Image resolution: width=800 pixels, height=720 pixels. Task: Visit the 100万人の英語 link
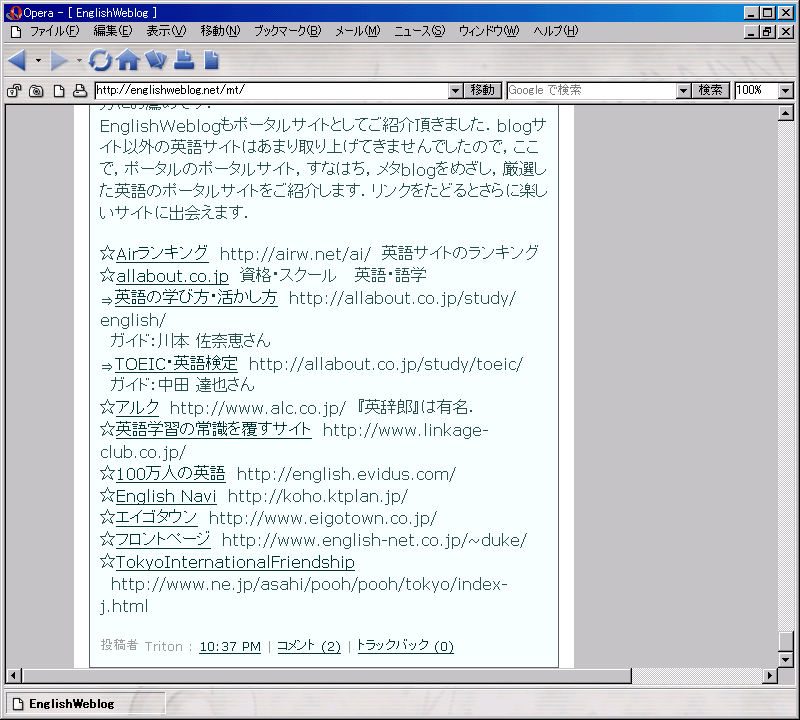(171, 474)
